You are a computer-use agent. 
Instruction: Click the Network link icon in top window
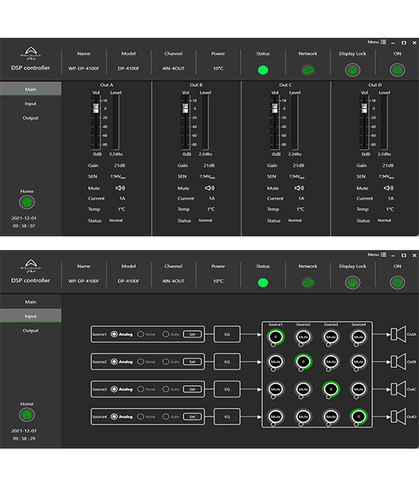pos(308,70)
